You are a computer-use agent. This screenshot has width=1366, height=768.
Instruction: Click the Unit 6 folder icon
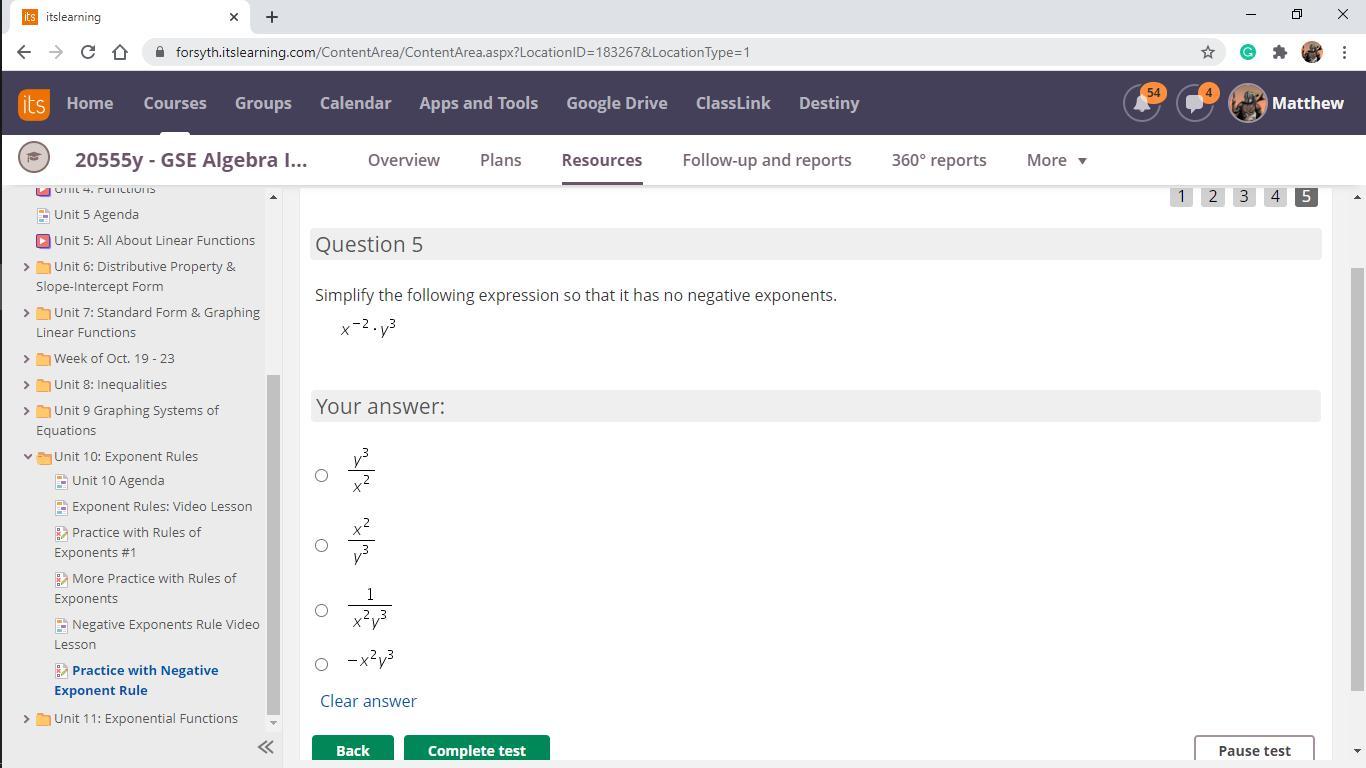pyautogui.click(x=43, y=267)
